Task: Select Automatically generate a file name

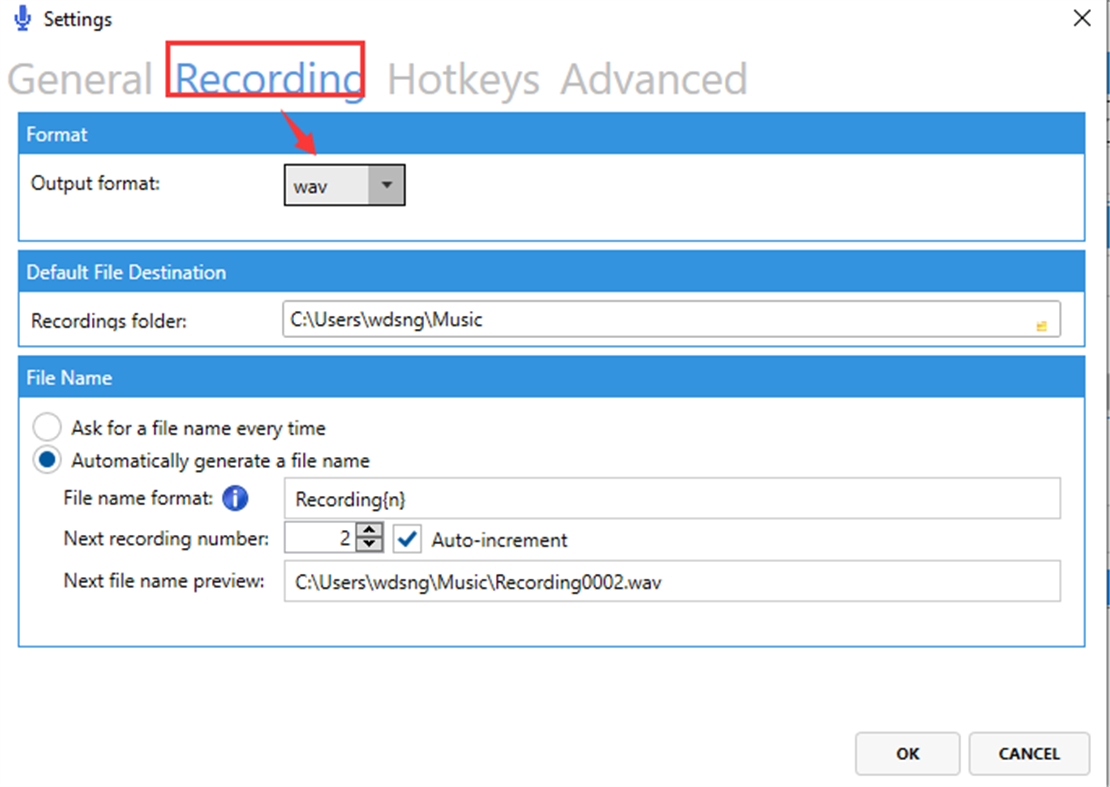Action: tap(46, 459)
